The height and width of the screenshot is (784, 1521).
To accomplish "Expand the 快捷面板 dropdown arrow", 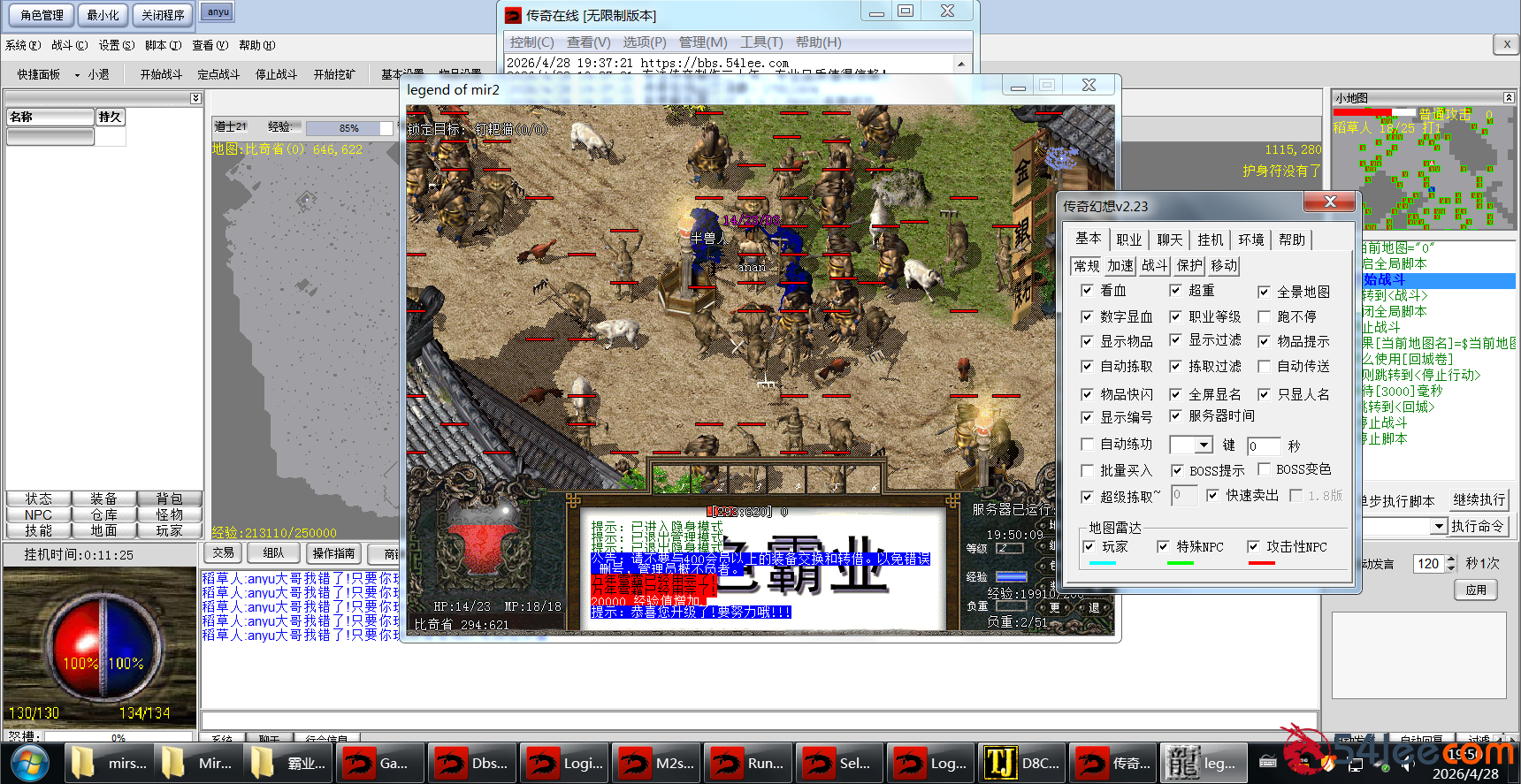I will coord(77,75).
